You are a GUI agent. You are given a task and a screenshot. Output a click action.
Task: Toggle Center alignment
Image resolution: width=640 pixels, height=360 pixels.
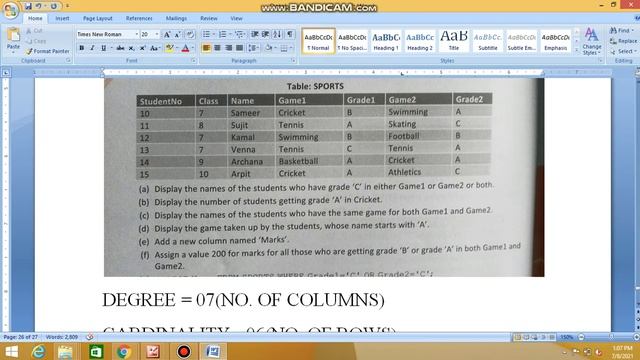217,48
